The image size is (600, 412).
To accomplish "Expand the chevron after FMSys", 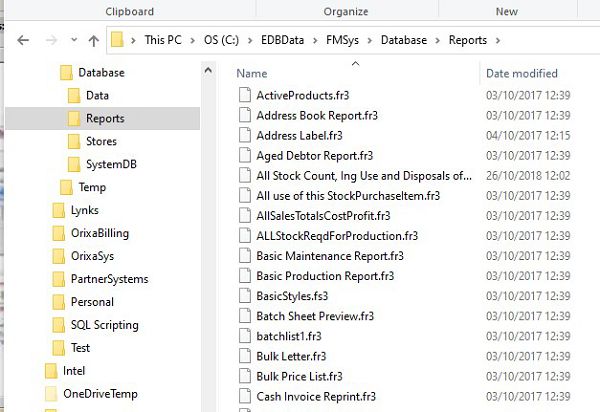I will coord(370,40).
